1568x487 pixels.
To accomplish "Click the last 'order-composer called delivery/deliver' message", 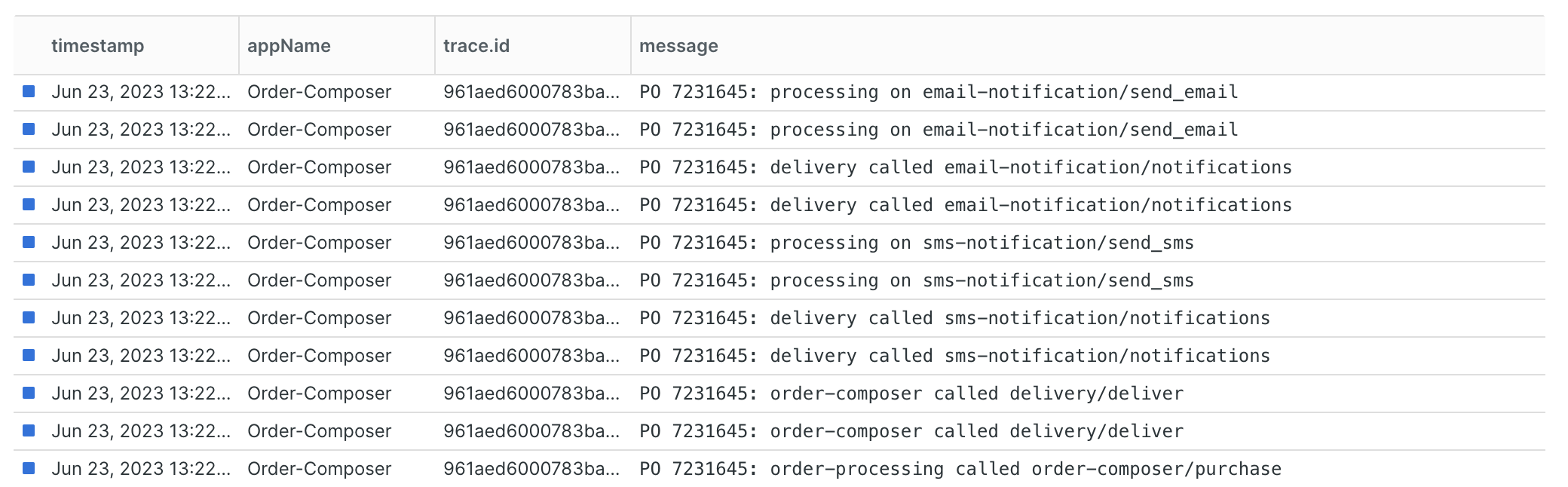I will [x=911, y=431].
